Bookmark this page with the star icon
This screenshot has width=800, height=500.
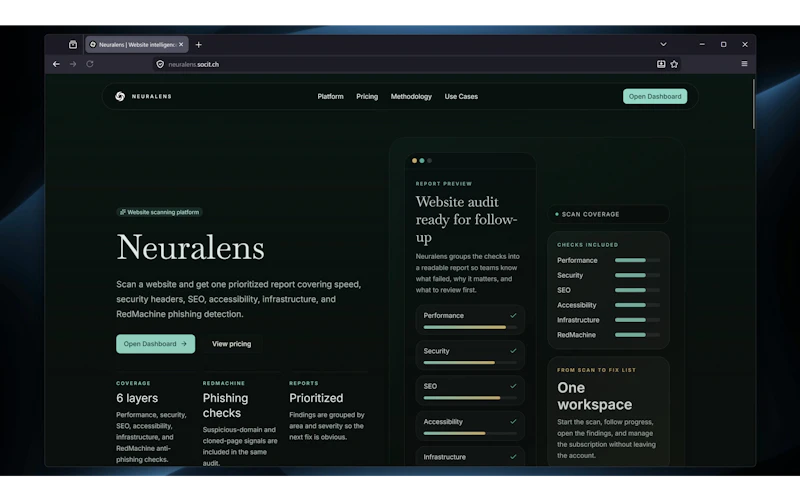click(x=674, y=64)
